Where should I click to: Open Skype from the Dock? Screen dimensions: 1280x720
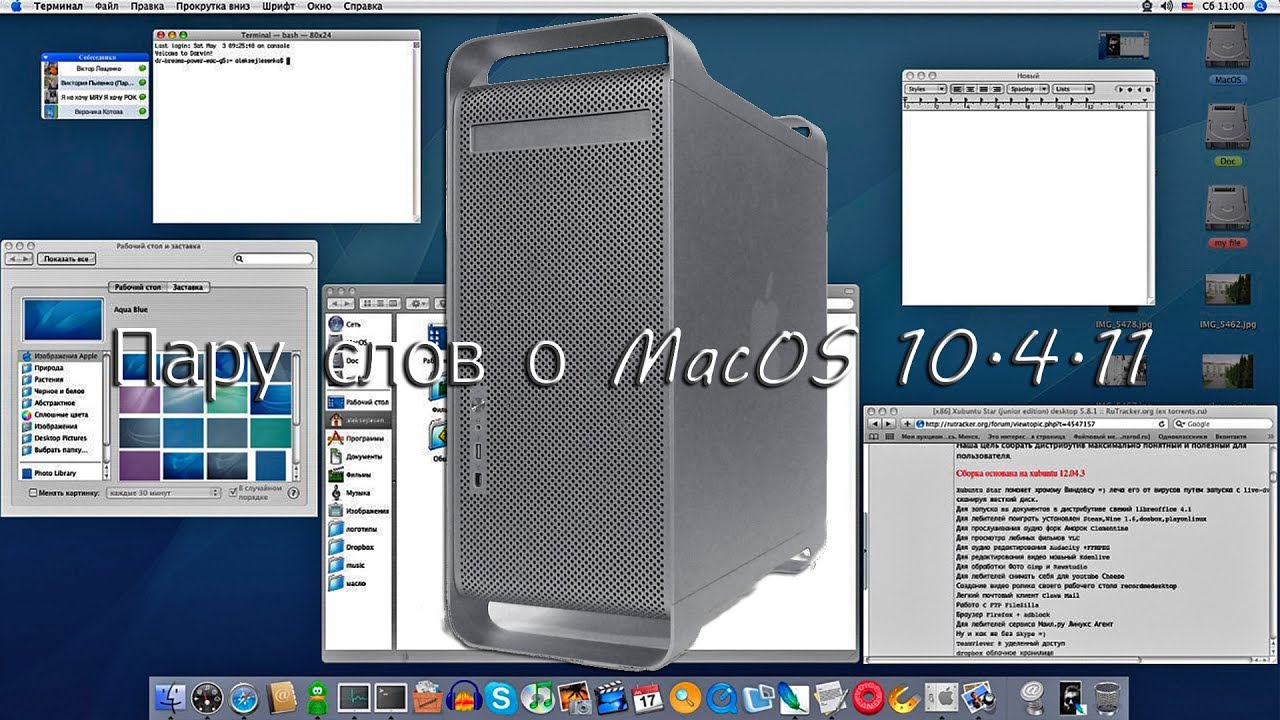[501, 697]
